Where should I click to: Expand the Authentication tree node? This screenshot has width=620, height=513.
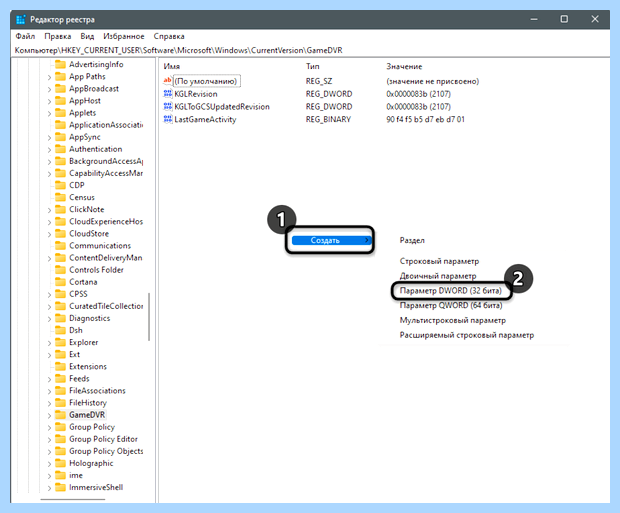(x=49, y=150)
